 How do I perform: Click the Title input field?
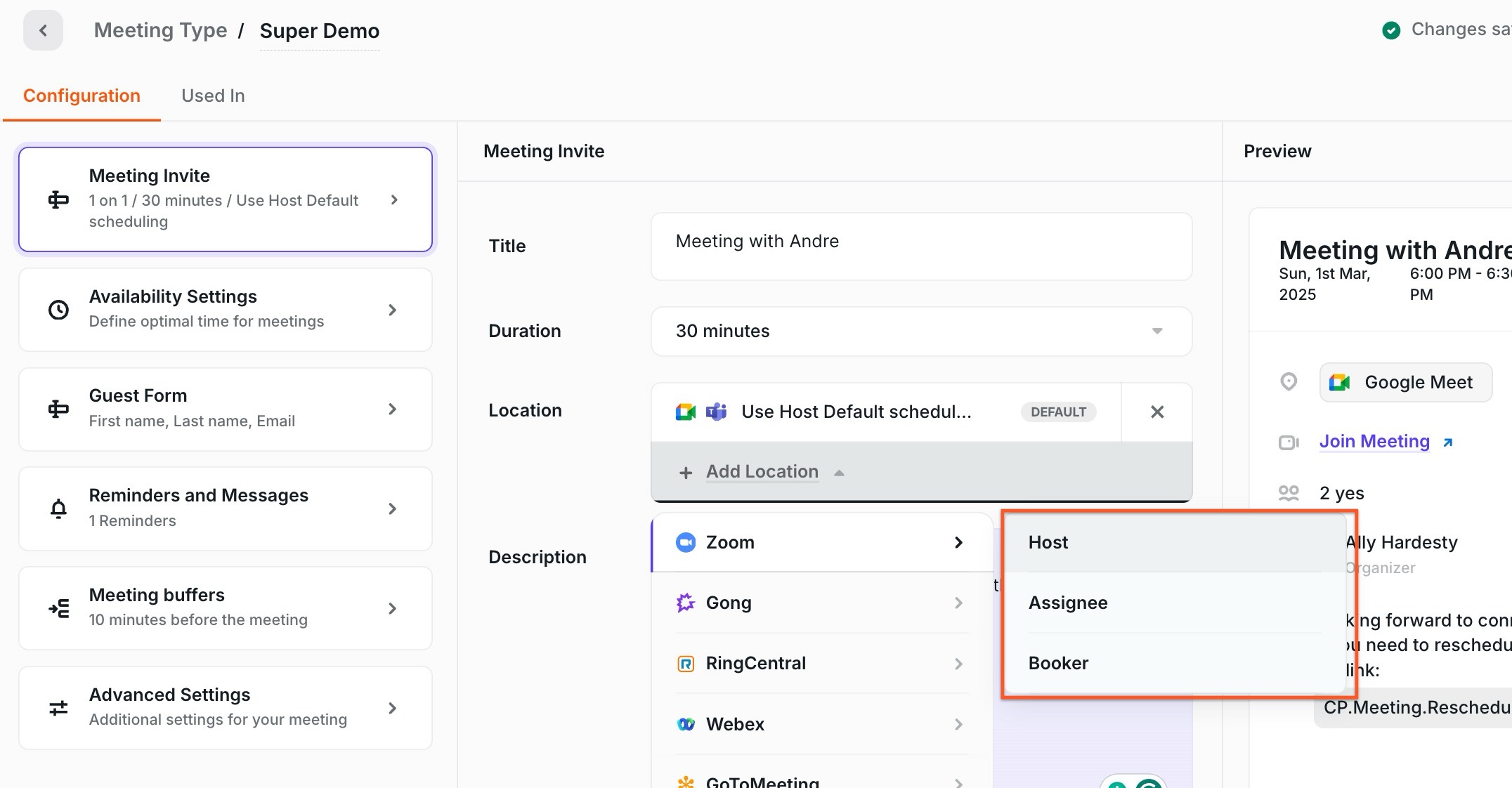[x=922, y=247]
